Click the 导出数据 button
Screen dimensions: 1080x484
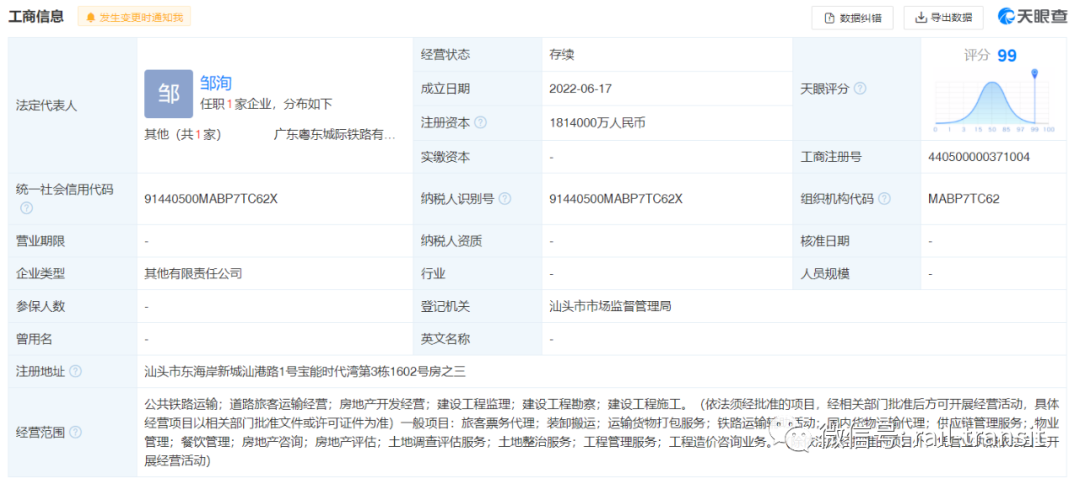tap(943, 18)
